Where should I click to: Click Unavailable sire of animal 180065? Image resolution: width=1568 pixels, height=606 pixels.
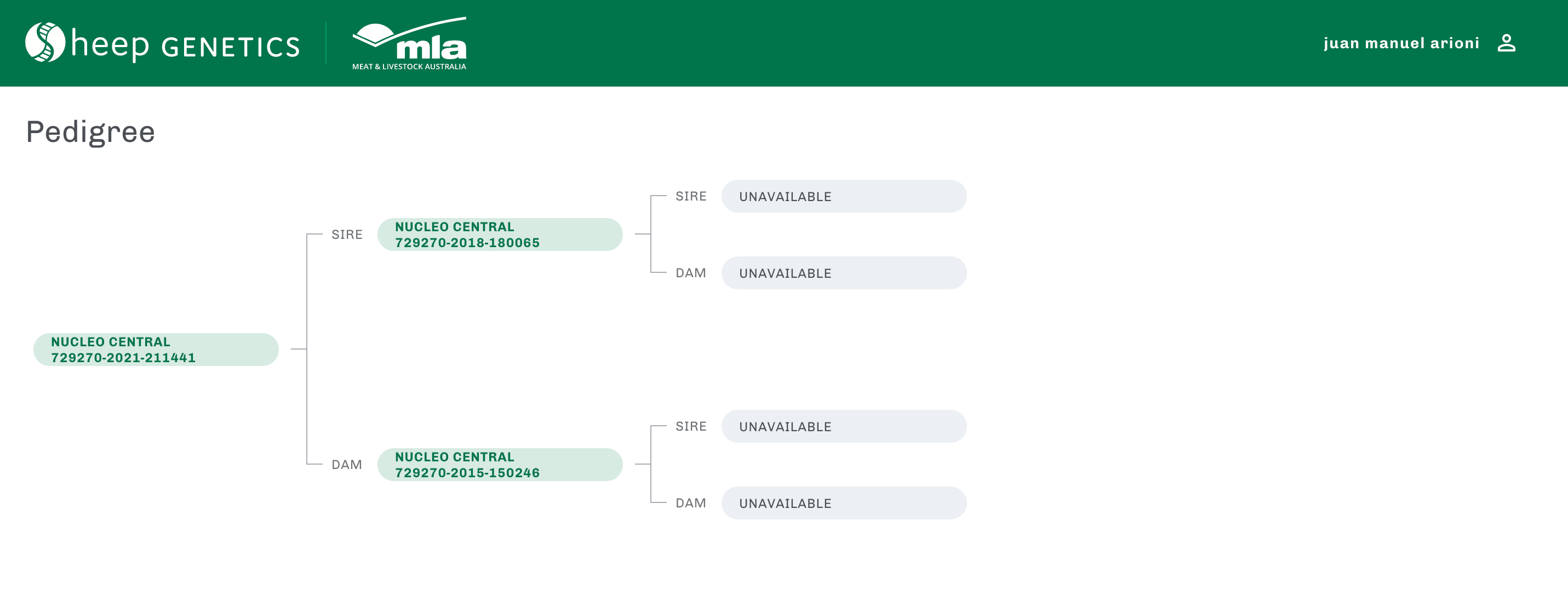pyautogui.click(x=844, y=196)
